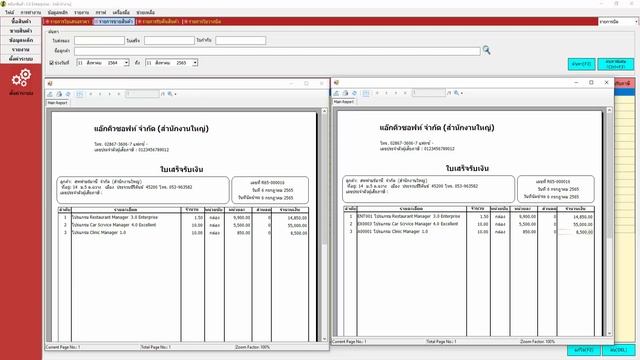This screenshot has width=640, height=360.
Task: Click the zoom magnifier icon in left viewer
Action: click(x=170, y=94)
